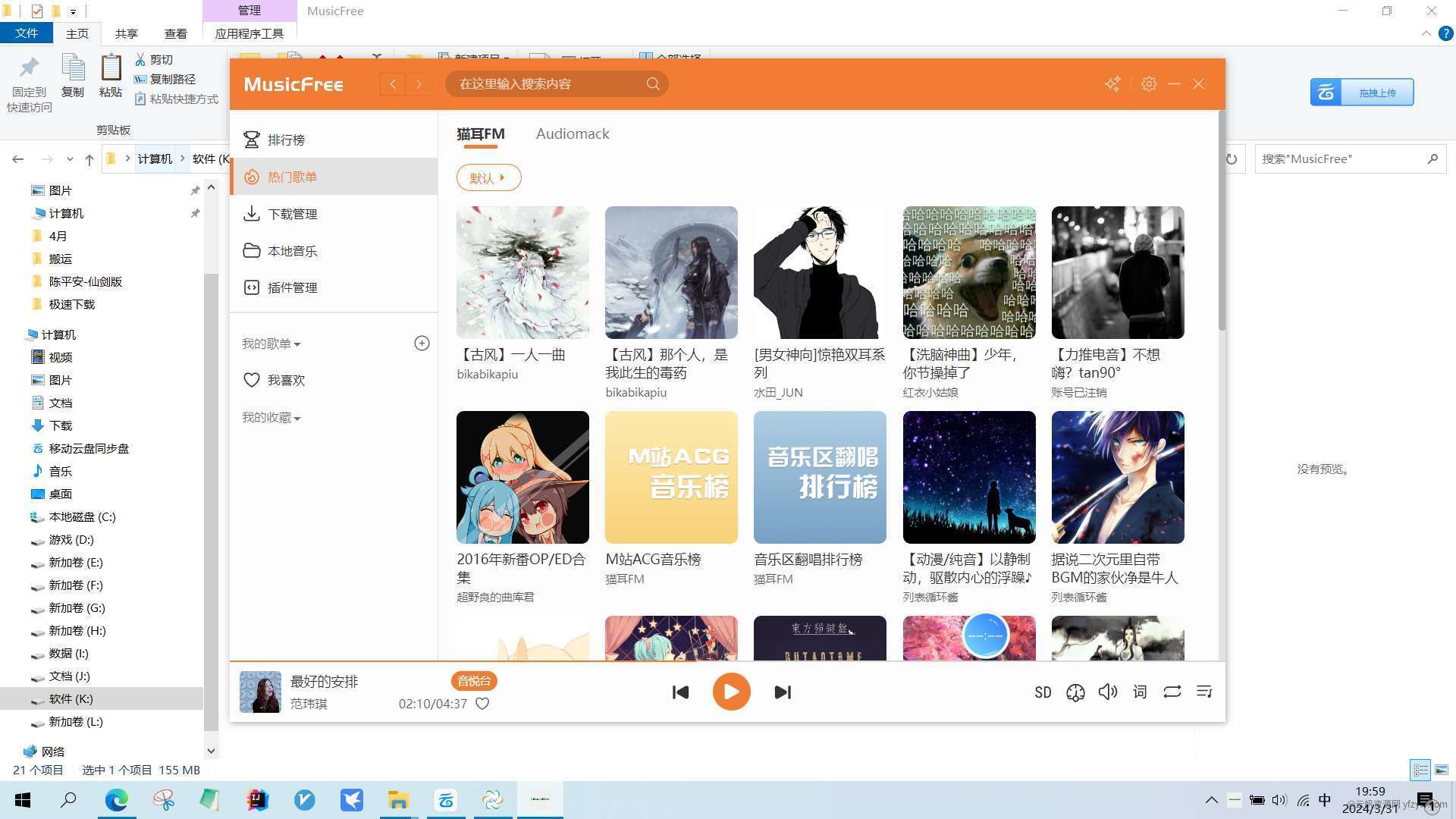Open current song album cover
The image size is (1456, 819).
coord(260,692)
